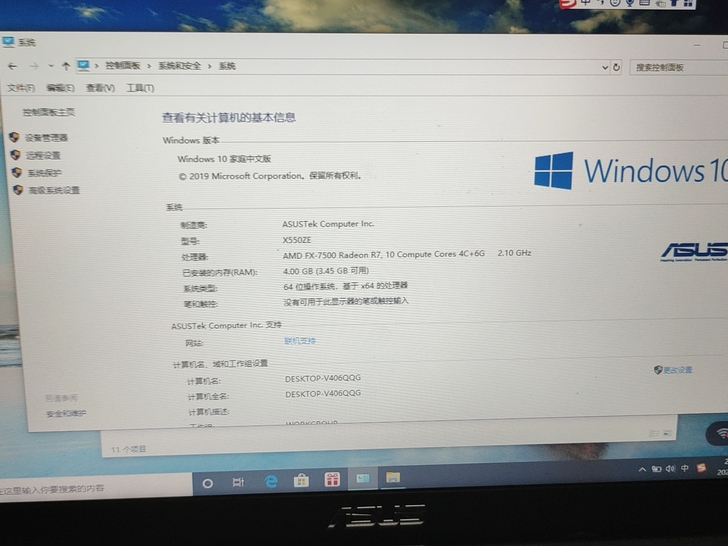
Task: Open the recent locations dropdown arrow
Action: tap(51, 66)
